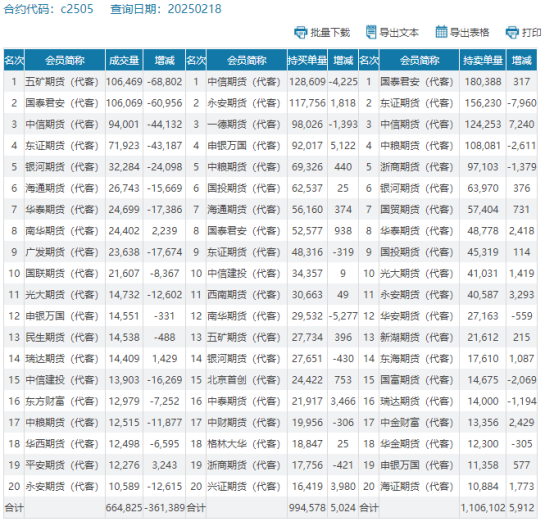Click long position value 128,609
The height and width of the screenshot is (526, 554).
(x=307, y=82)
